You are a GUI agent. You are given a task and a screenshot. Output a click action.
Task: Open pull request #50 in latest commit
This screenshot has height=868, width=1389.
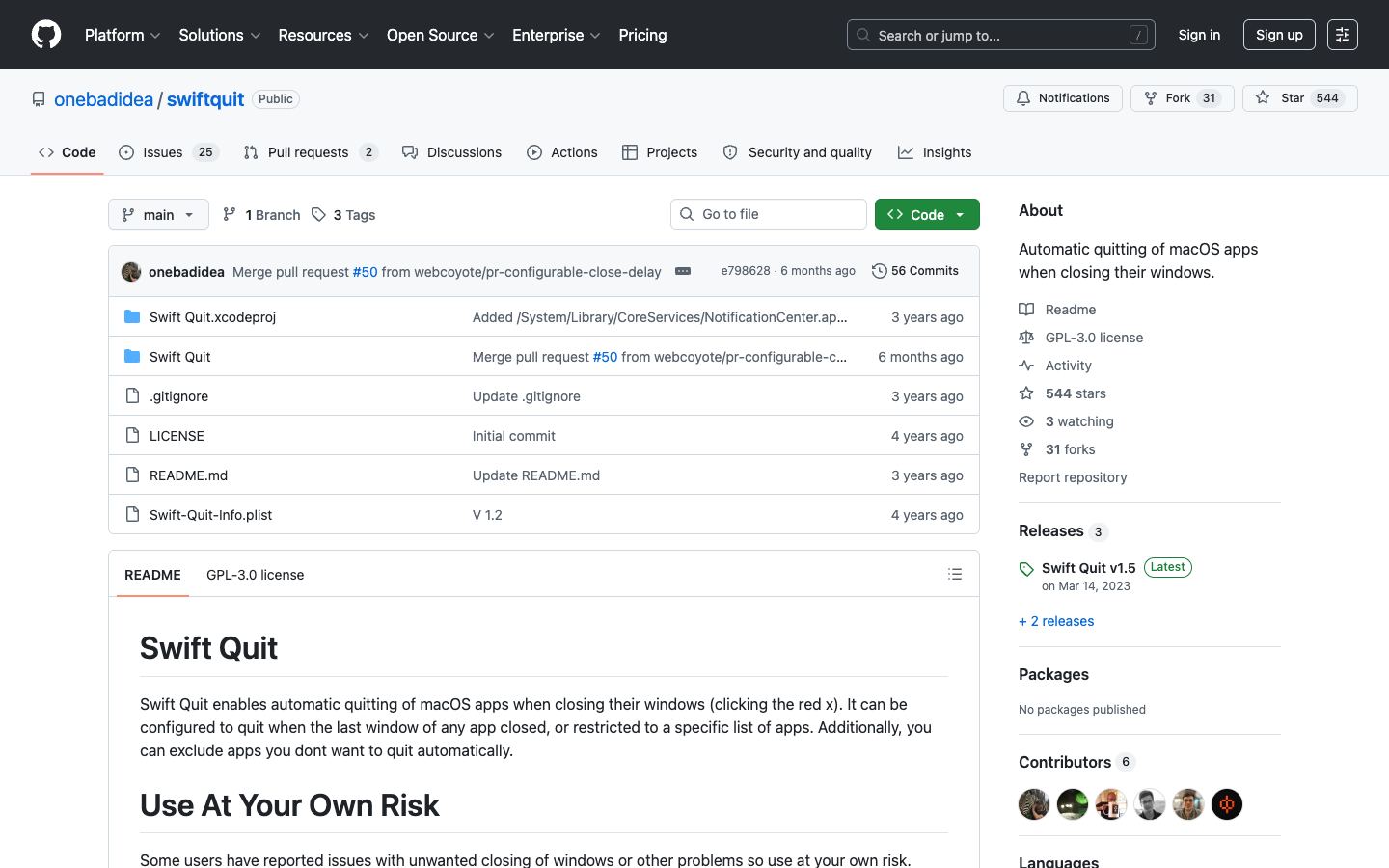click(x=365, y=272)
